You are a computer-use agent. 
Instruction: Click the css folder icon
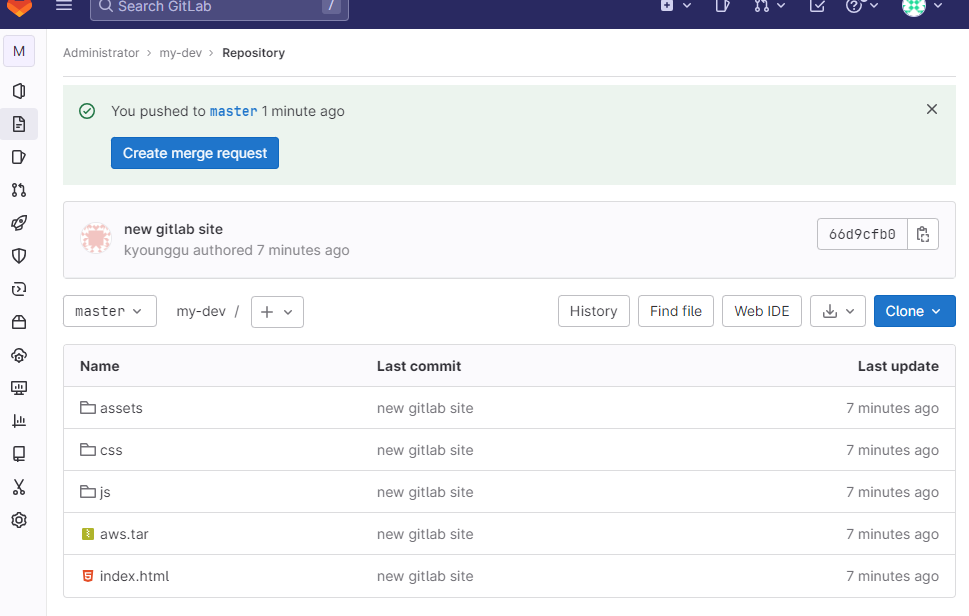pos(88,450)
